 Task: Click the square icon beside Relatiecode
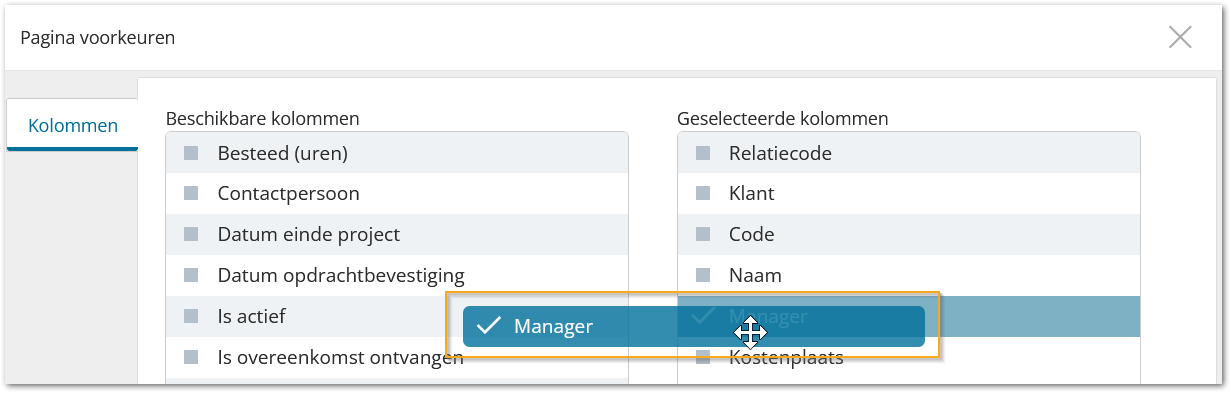703,153
